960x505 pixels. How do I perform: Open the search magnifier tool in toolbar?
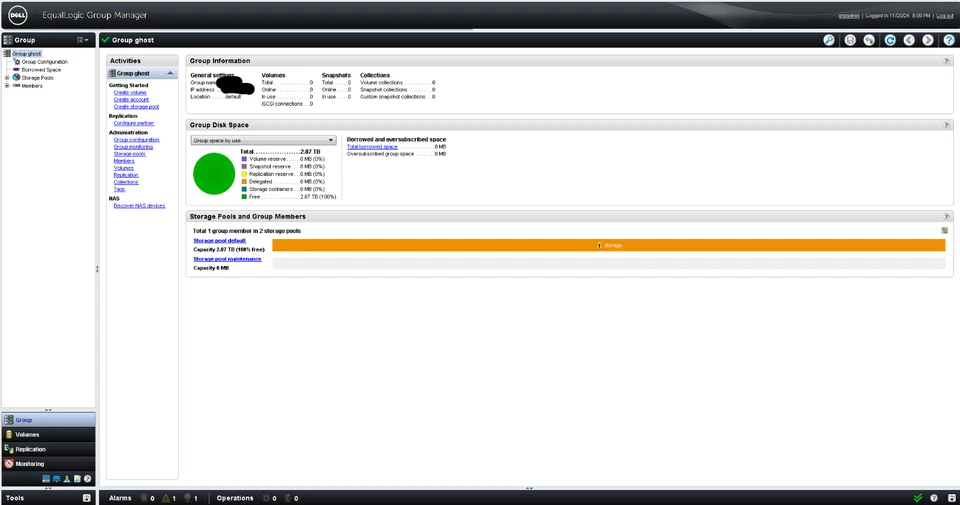point(828,40)
